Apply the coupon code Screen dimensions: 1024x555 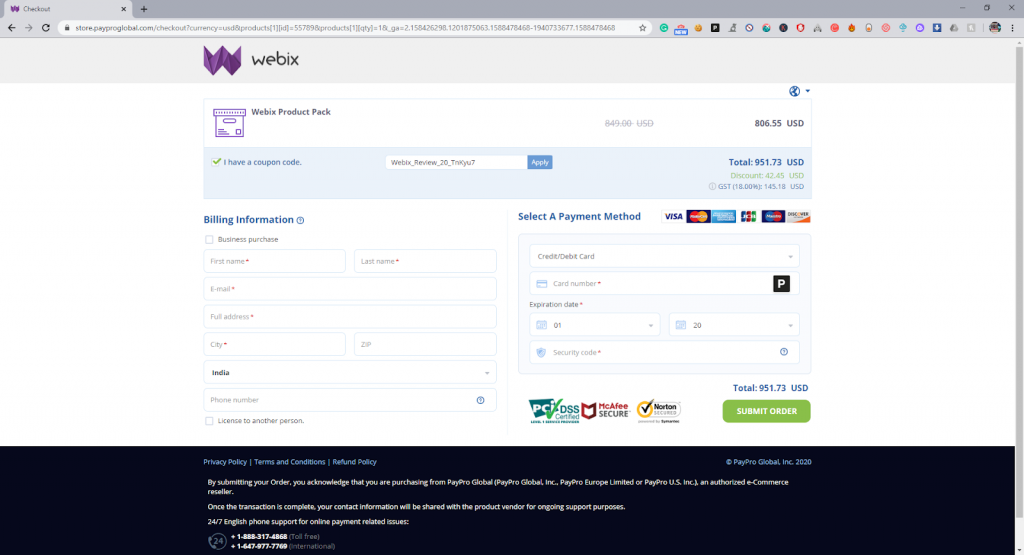[540, 162]
